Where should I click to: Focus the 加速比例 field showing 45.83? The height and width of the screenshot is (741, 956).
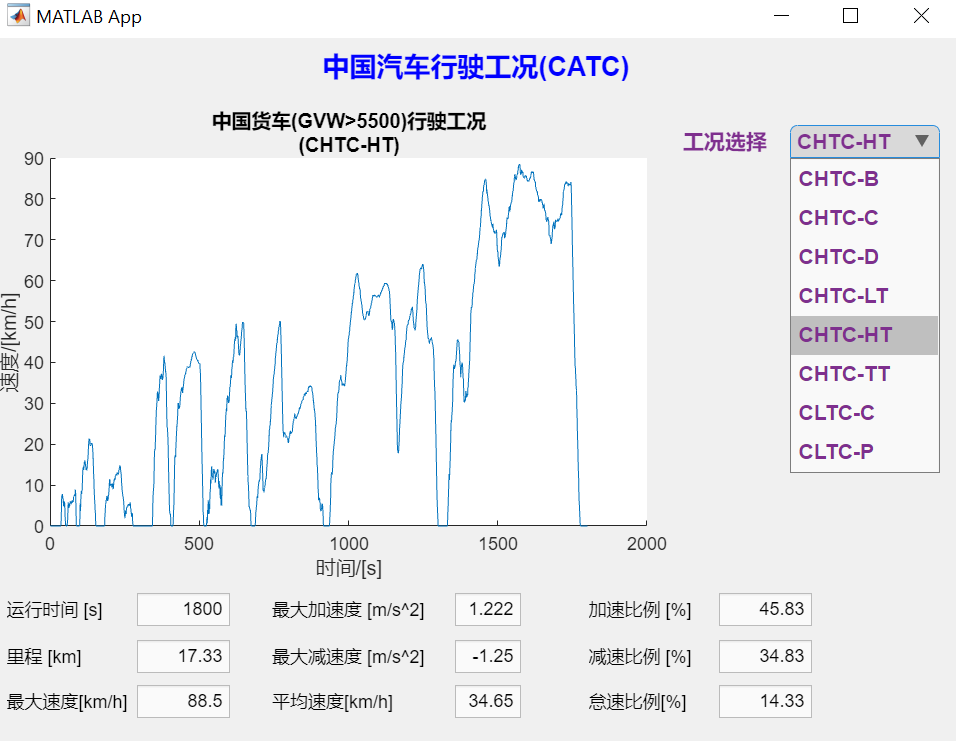tap(765, 609)
